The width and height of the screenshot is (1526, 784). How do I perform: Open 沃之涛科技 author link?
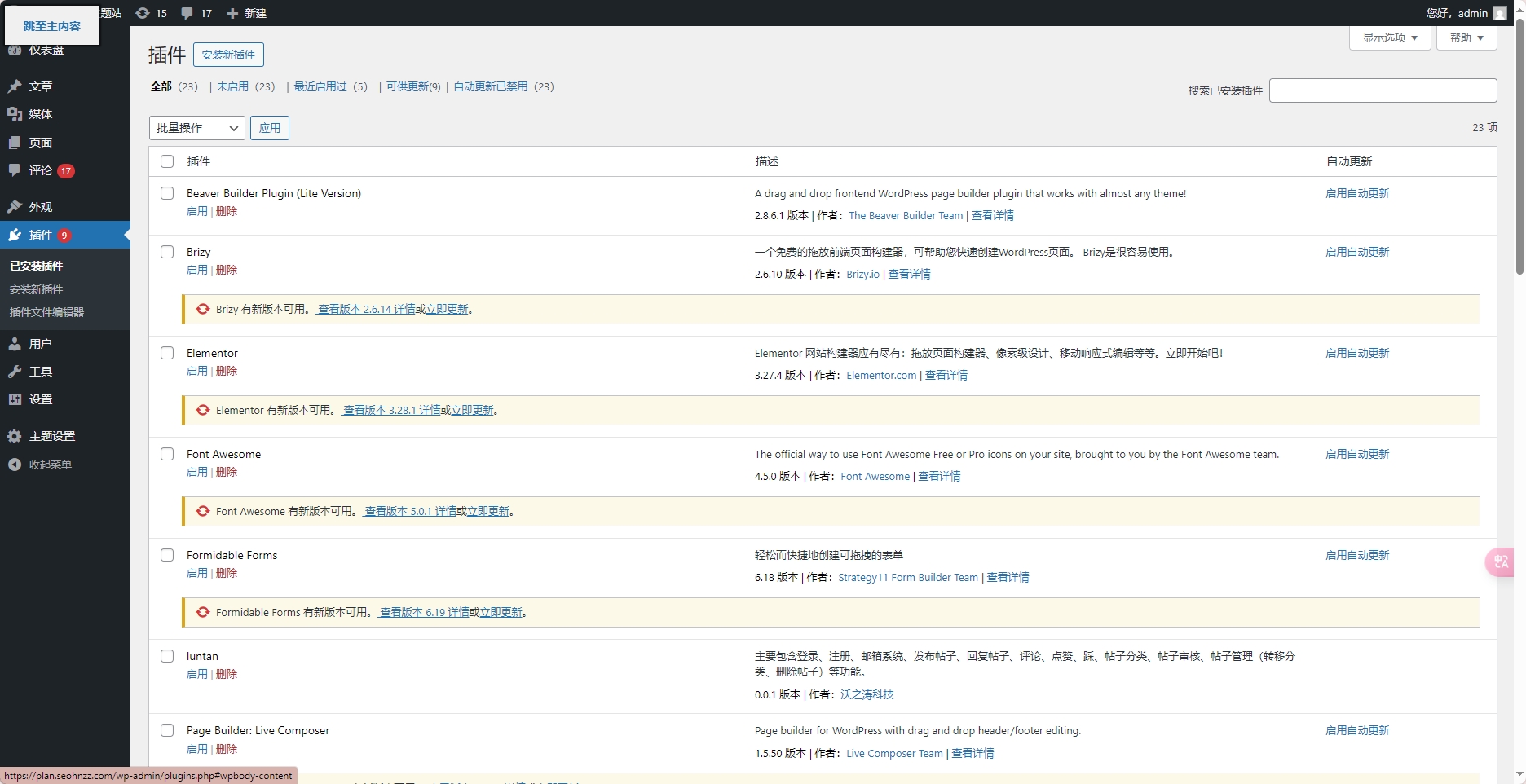coord(867,694)
